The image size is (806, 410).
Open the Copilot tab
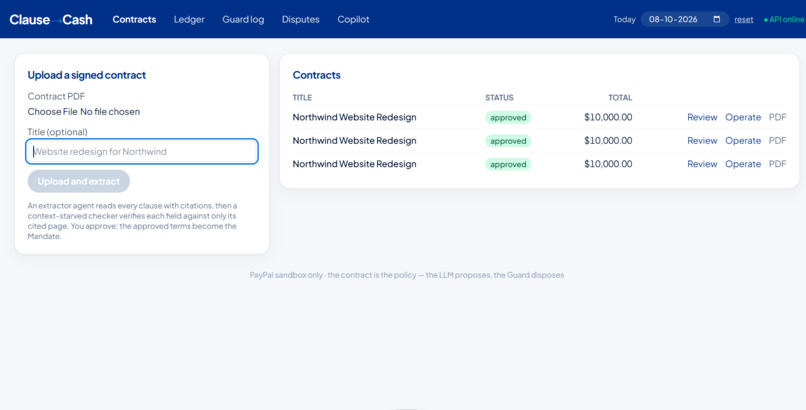click(353, 20)
